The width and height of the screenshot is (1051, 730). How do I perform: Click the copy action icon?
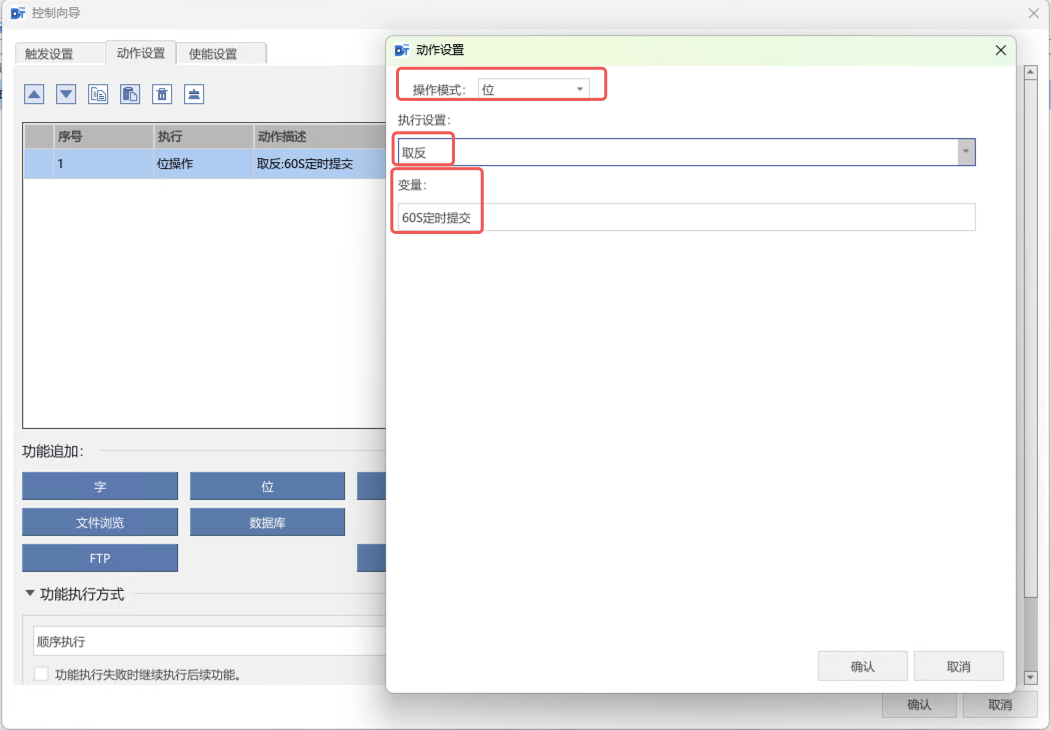(98, 94)
